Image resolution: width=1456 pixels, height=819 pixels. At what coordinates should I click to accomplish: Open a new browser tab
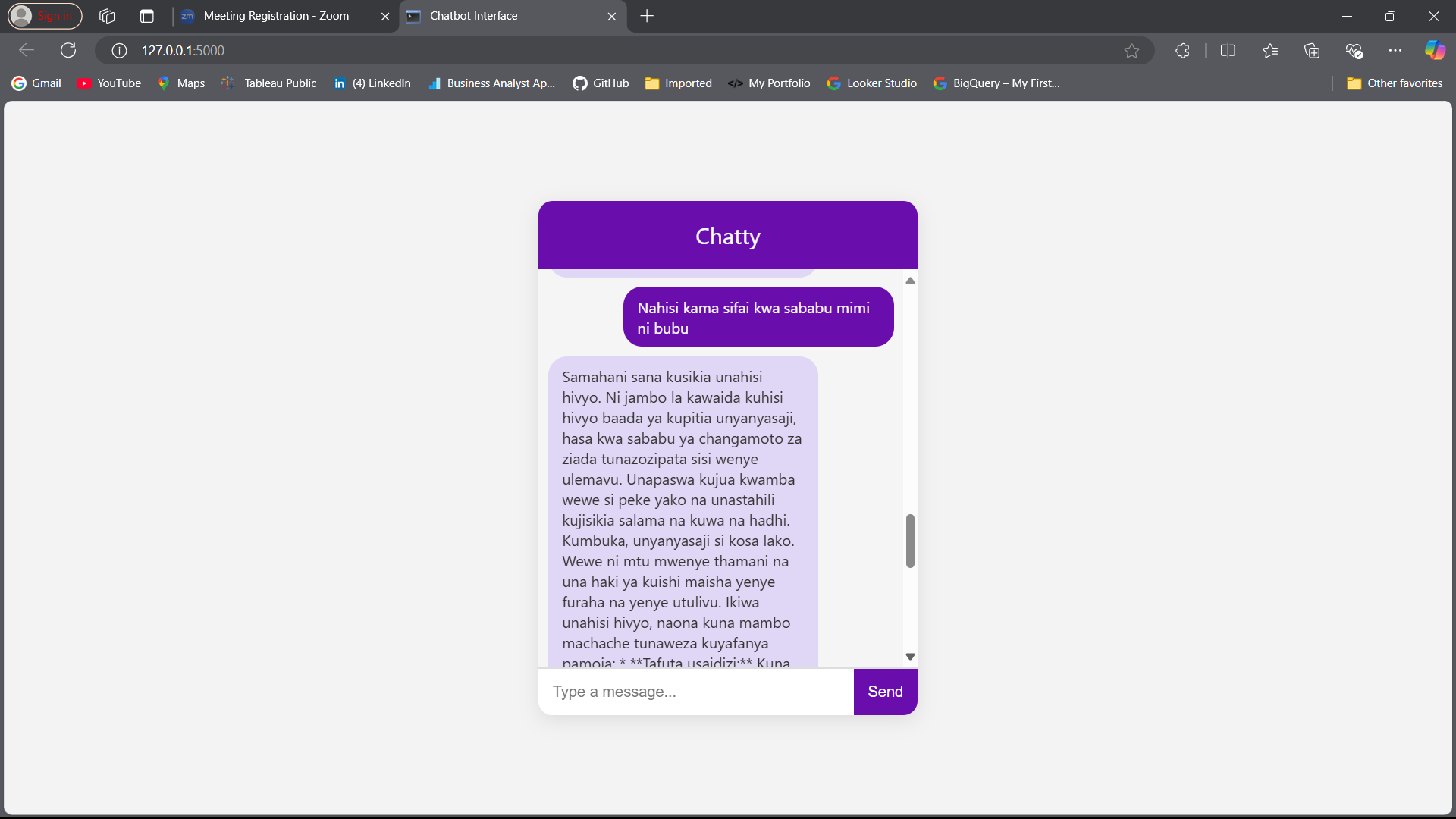pyautogui.click(x=647, y=16)
